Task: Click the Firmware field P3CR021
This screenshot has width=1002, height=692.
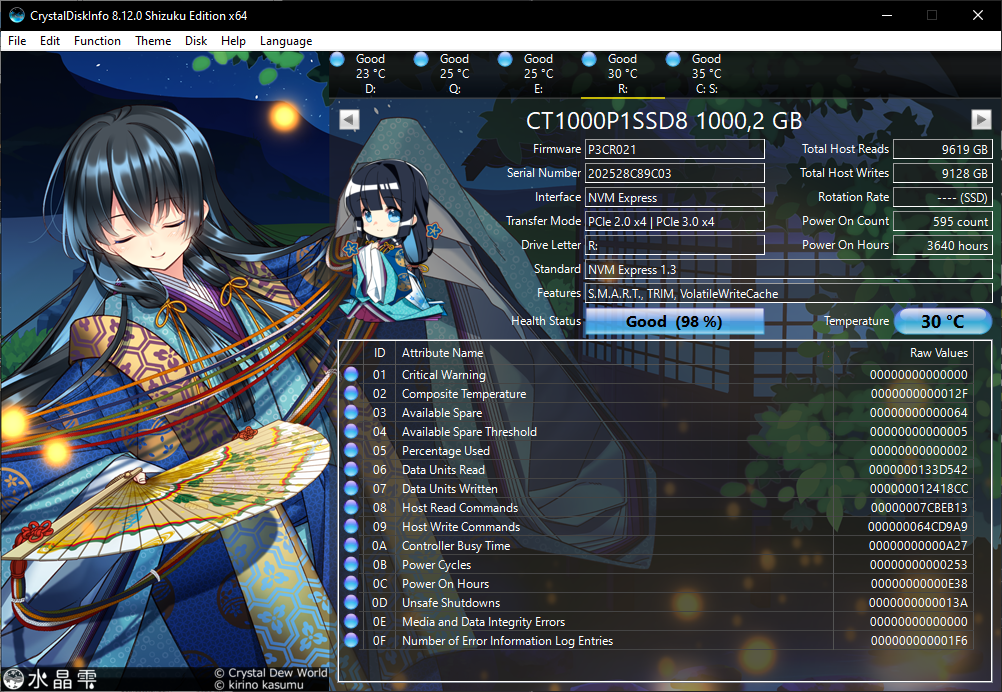Action: point(674,150)
